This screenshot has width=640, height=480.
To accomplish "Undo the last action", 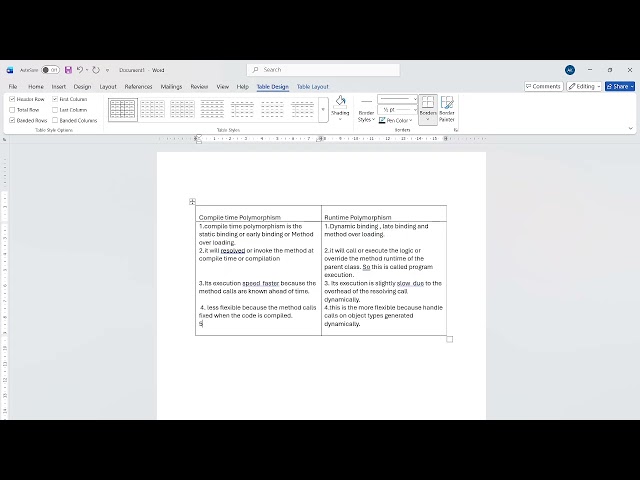I will tap(80, 70).
